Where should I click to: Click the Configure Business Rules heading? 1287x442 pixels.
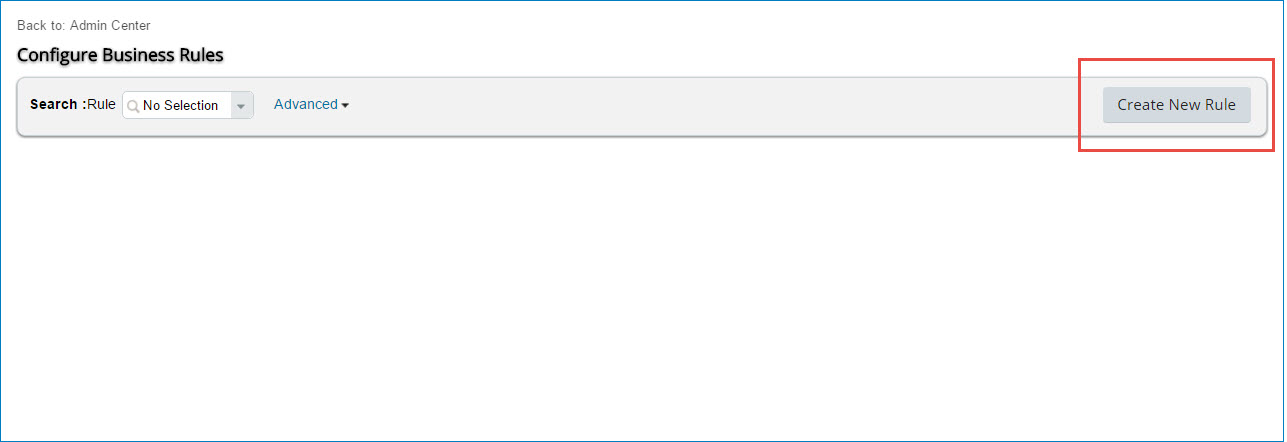coord(120,54)
